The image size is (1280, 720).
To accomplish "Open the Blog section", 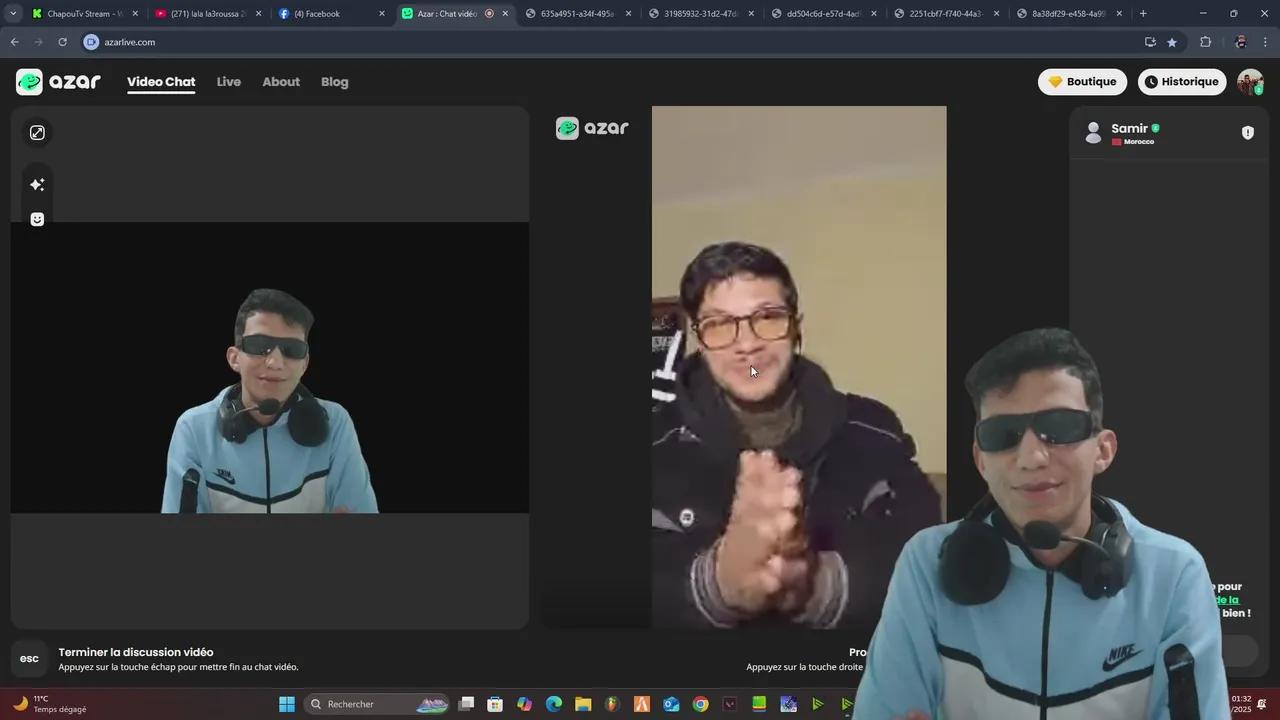I will [334, 81].
